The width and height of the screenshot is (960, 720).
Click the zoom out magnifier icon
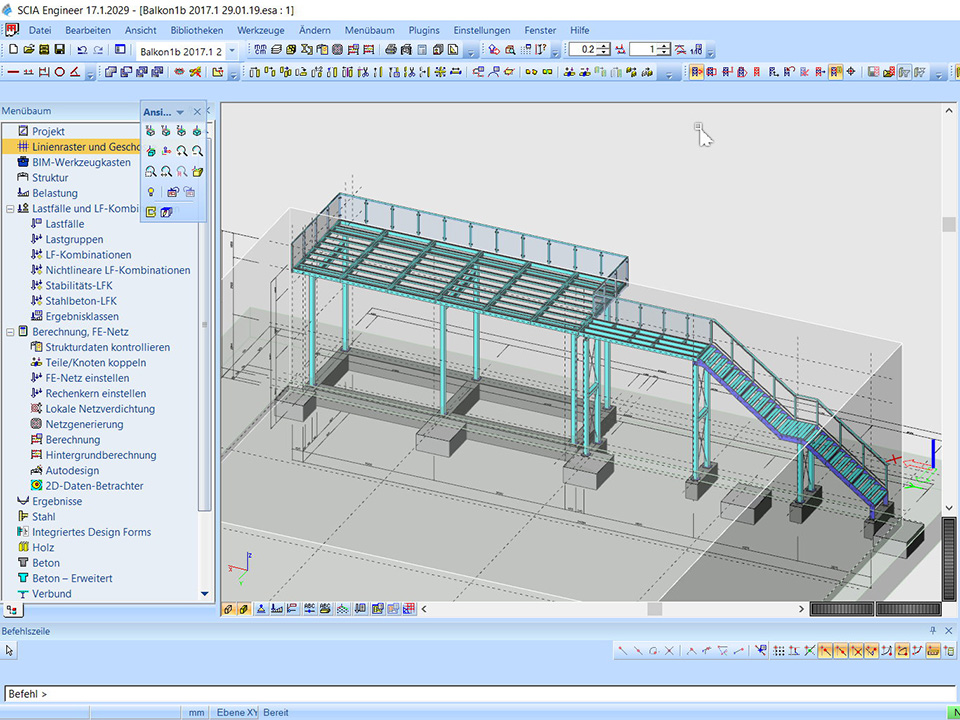(198, 151)
